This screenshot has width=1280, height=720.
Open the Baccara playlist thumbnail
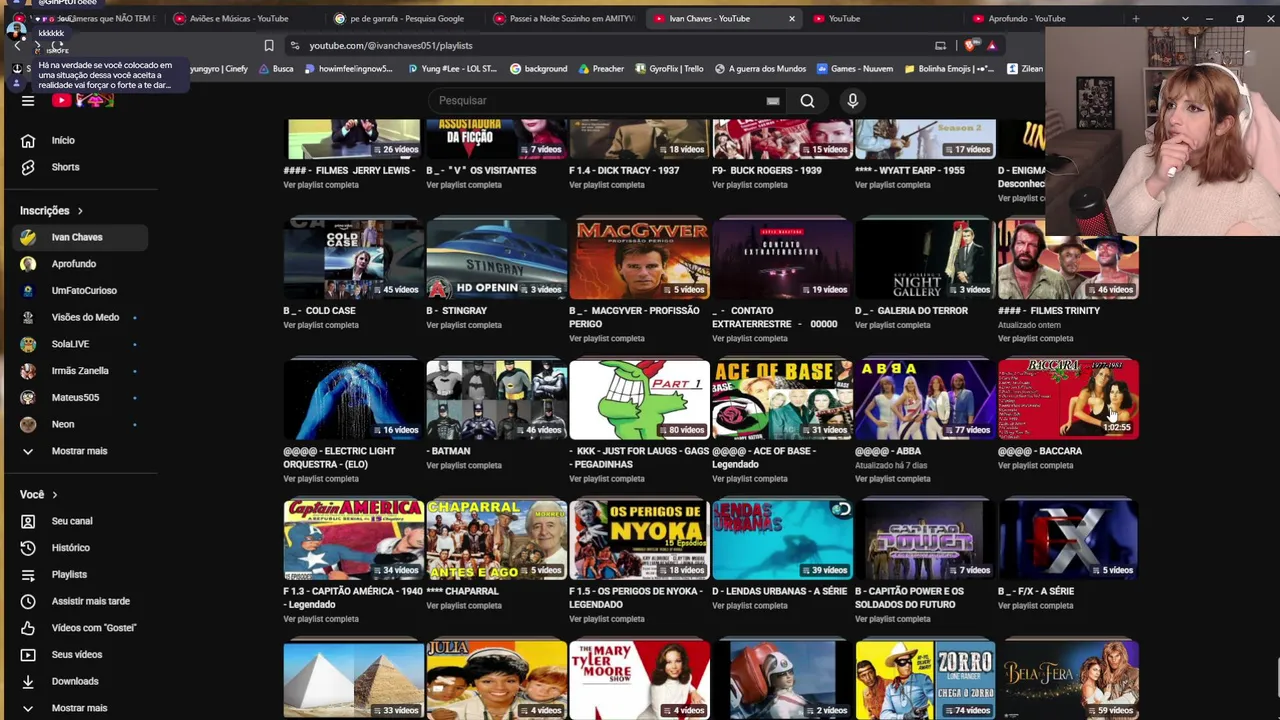click(x=1068, y=399)
